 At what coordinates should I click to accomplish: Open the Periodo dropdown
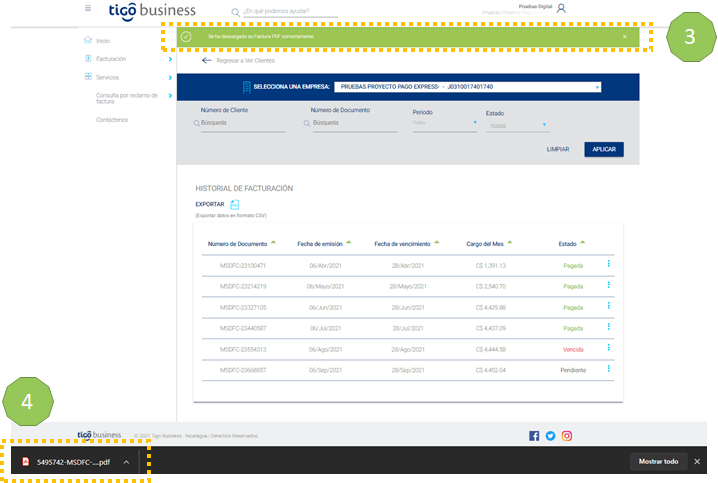point(445,123)
